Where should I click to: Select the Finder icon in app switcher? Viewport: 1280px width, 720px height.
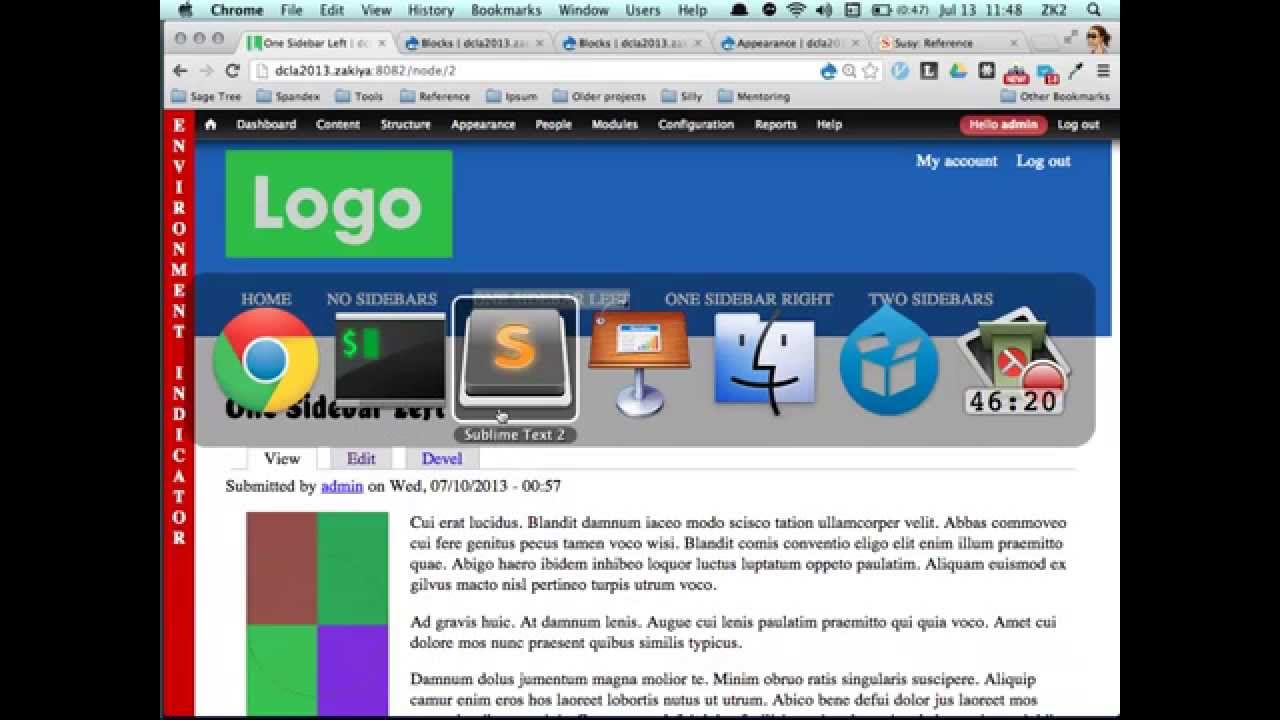coord(765,361)
